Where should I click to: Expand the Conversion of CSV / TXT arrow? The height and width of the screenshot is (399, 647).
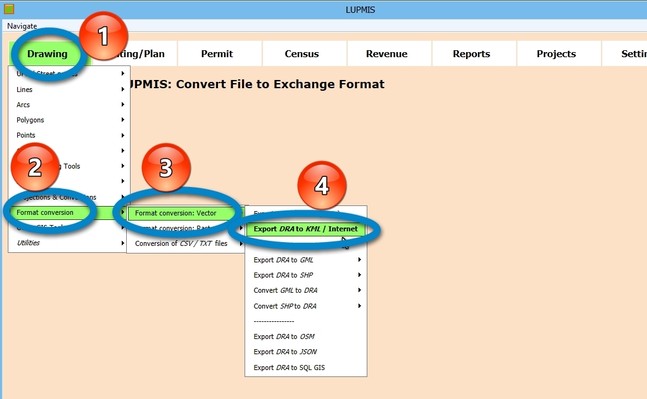[x=241, y=243]
